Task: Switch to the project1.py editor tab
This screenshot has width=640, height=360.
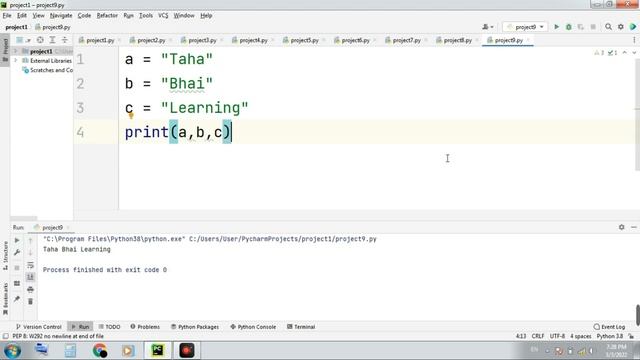Action: 100,40
